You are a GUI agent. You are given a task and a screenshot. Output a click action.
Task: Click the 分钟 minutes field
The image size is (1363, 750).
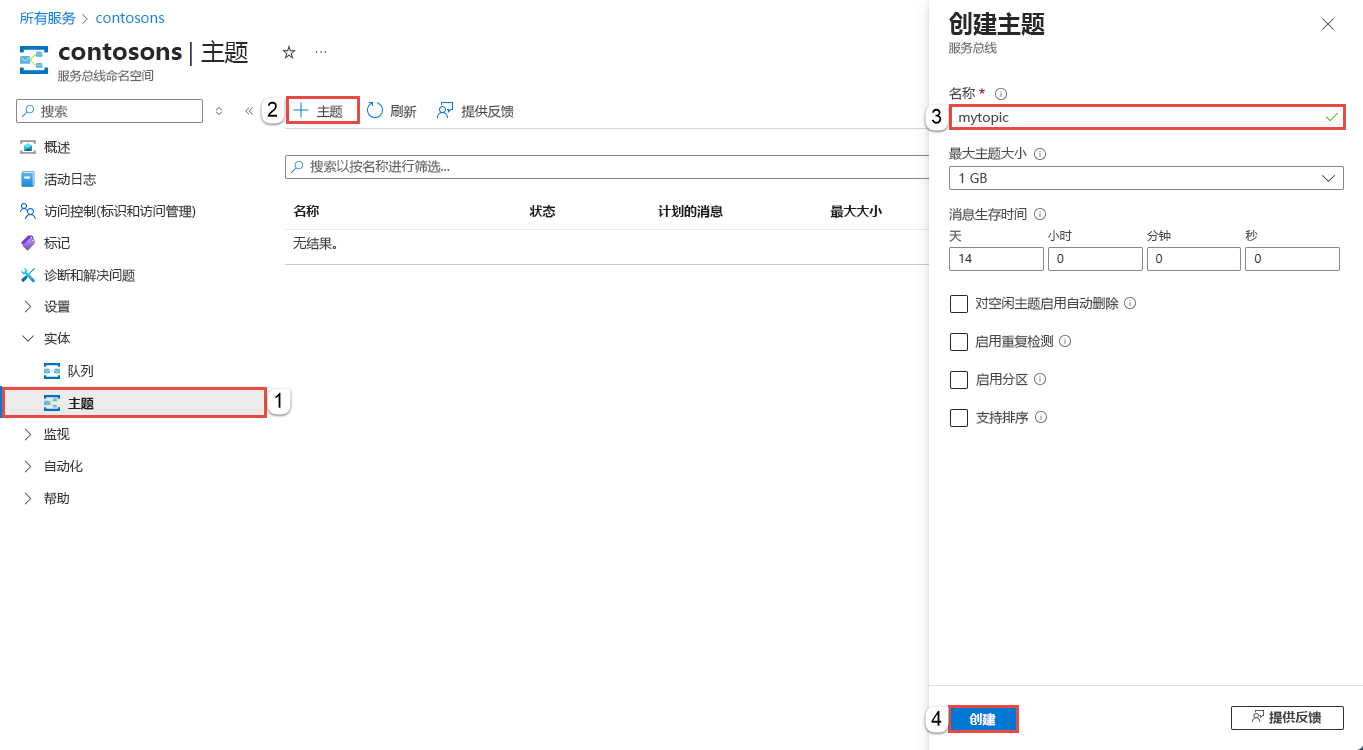1194,259
